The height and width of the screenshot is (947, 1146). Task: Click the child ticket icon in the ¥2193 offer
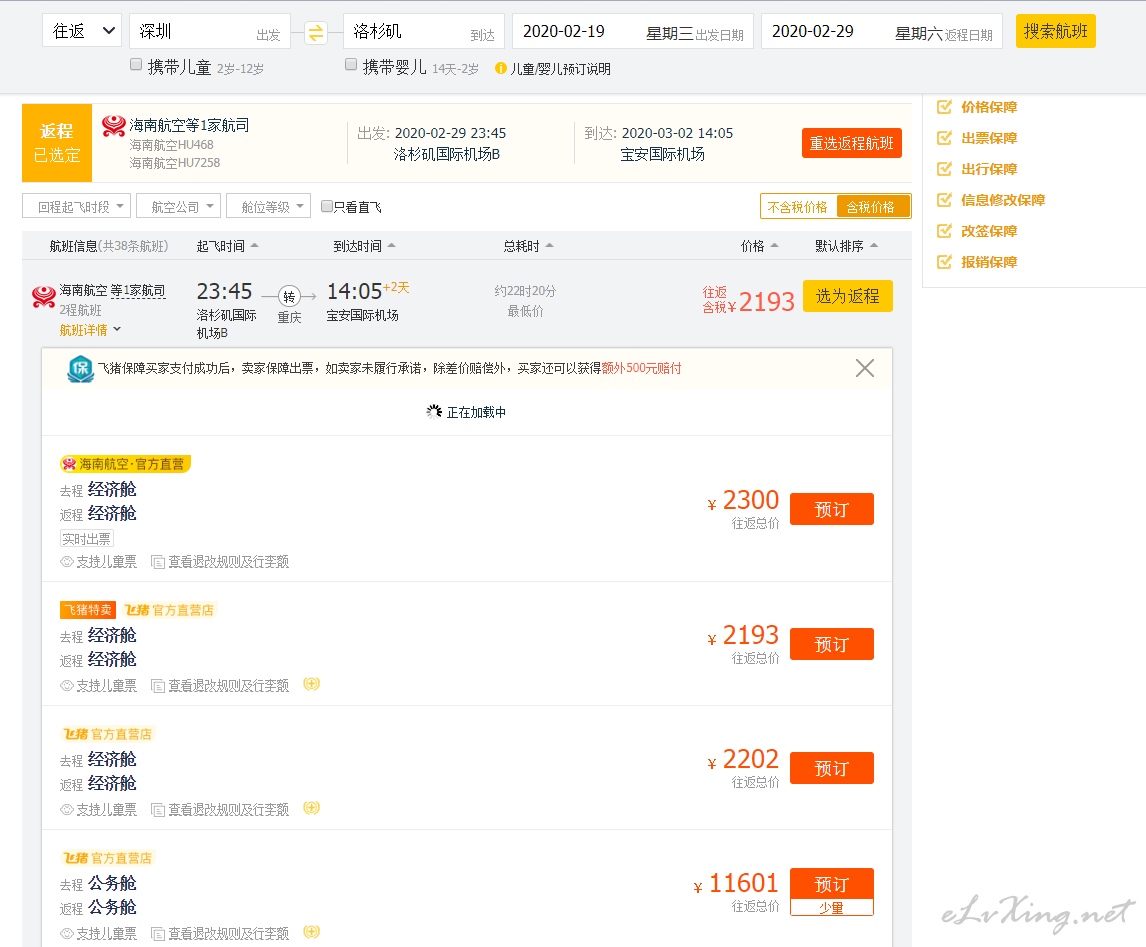click(x=67, y=685)
